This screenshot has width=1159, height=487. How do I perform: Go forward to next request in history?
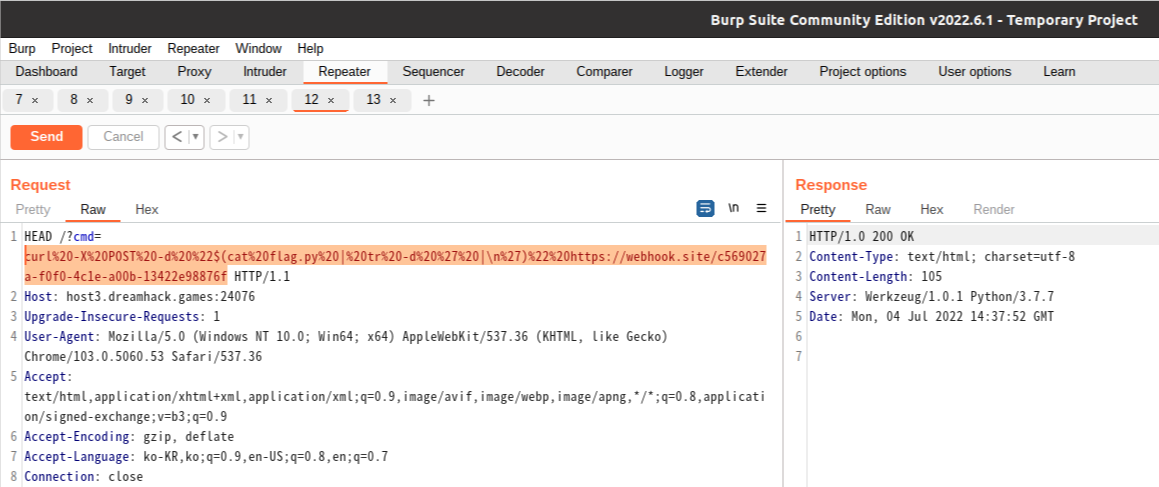click(222, 137)
